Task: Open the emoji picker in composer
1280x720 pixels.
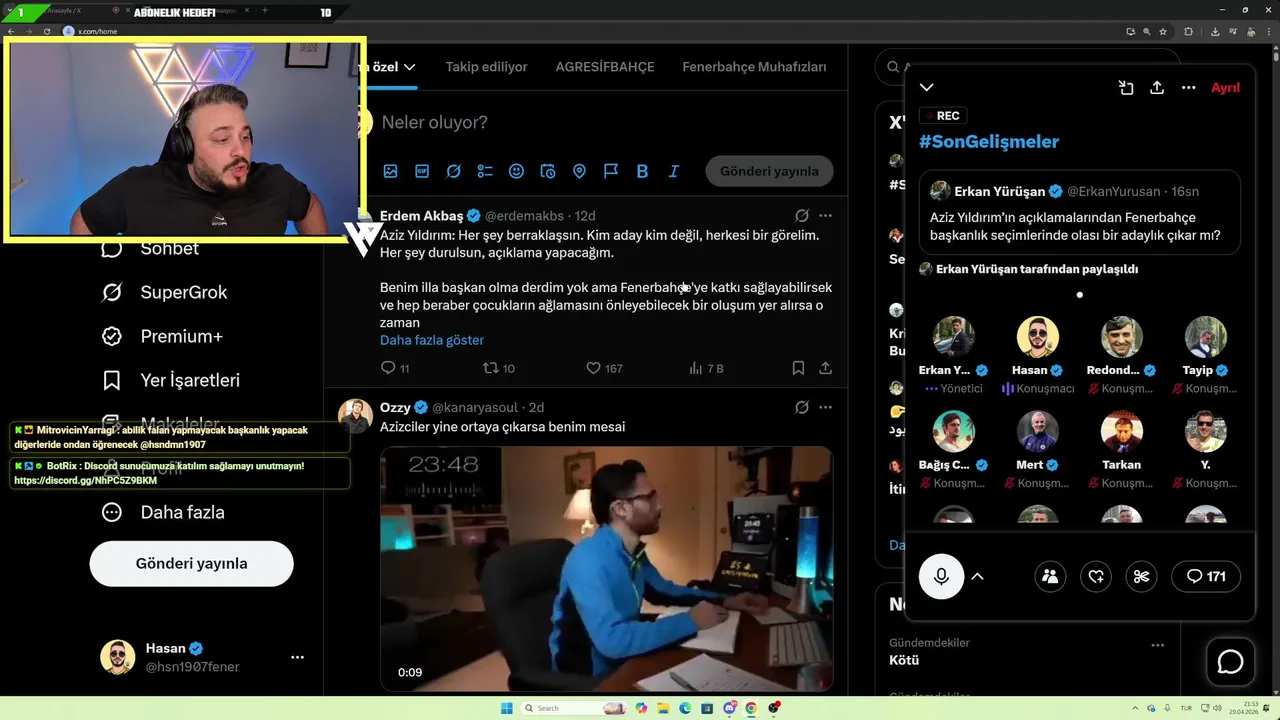Action: click(516, 171)
